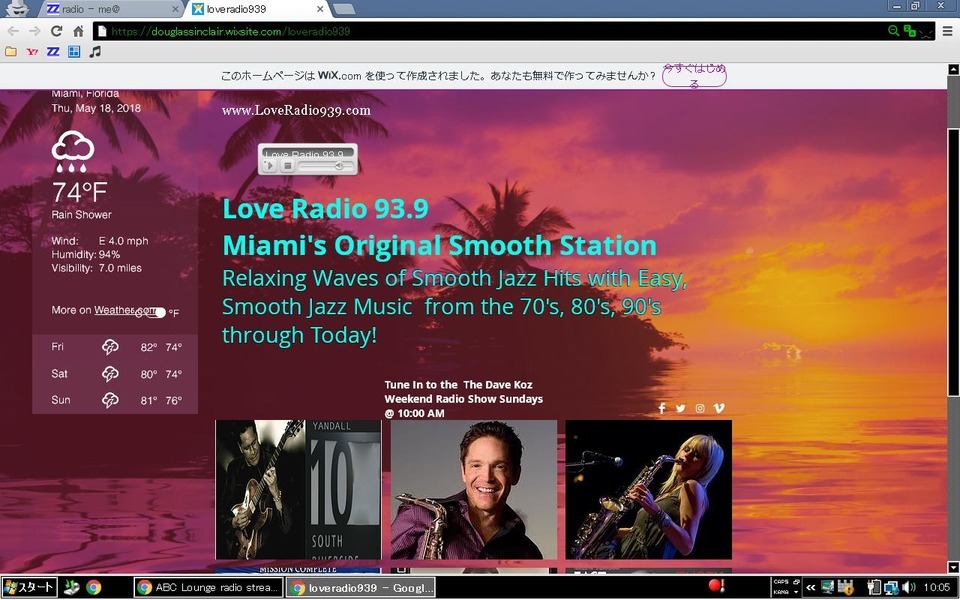Click the Wix start now button
The width and height of the screenshot is (960, 600).
(x=694, y=76)
